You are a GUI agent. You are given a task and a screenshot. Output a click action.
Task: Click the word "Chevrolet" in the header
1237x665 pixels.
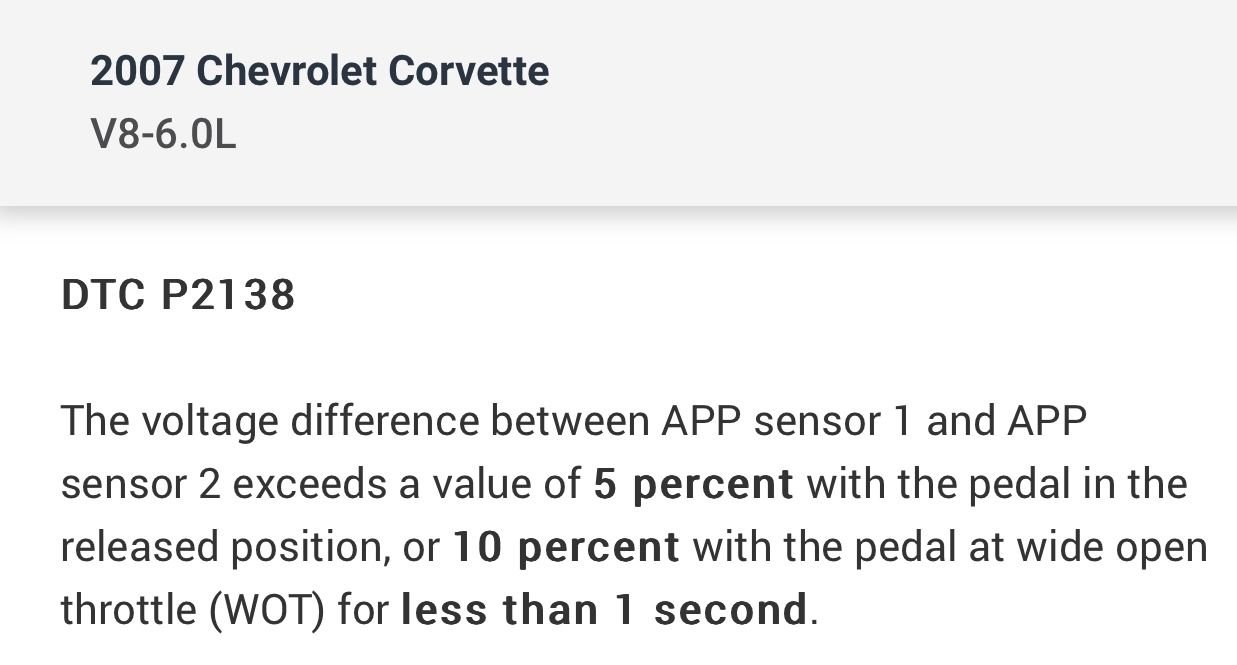tap(286, 71)
